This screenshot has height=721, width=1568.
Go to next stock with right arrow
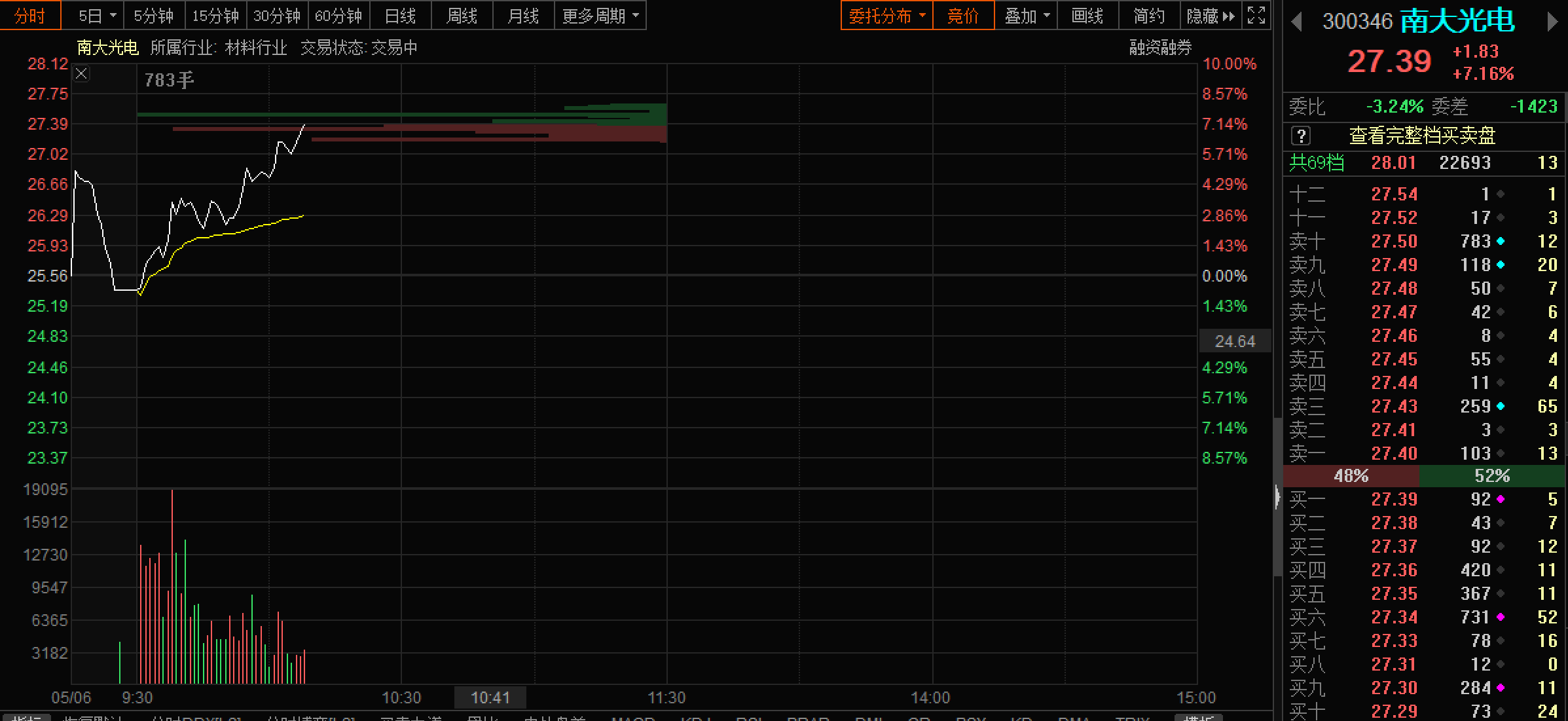coord(1552,22)
